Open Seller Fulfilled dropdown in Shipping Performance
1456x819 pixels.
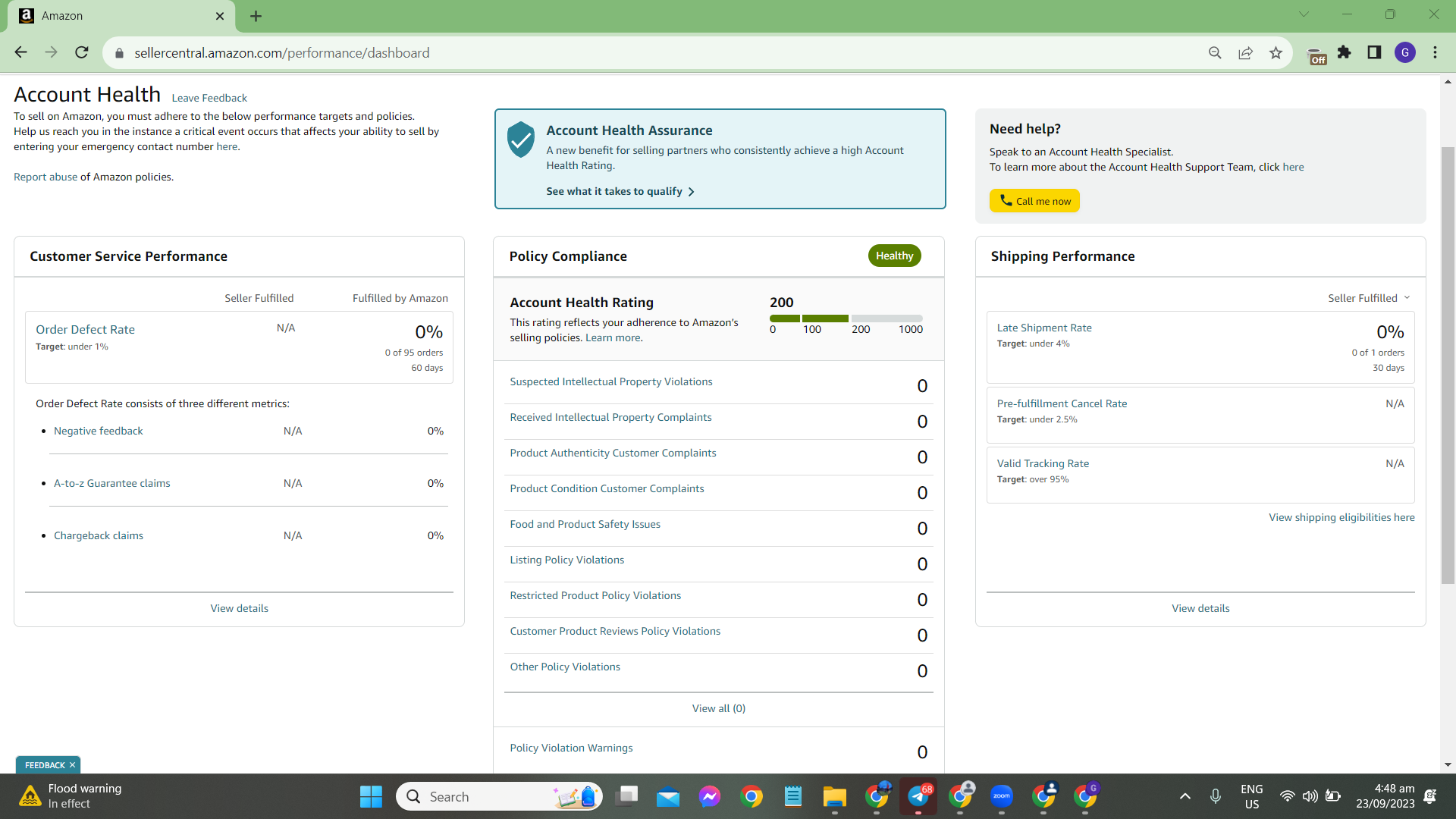1369,298
